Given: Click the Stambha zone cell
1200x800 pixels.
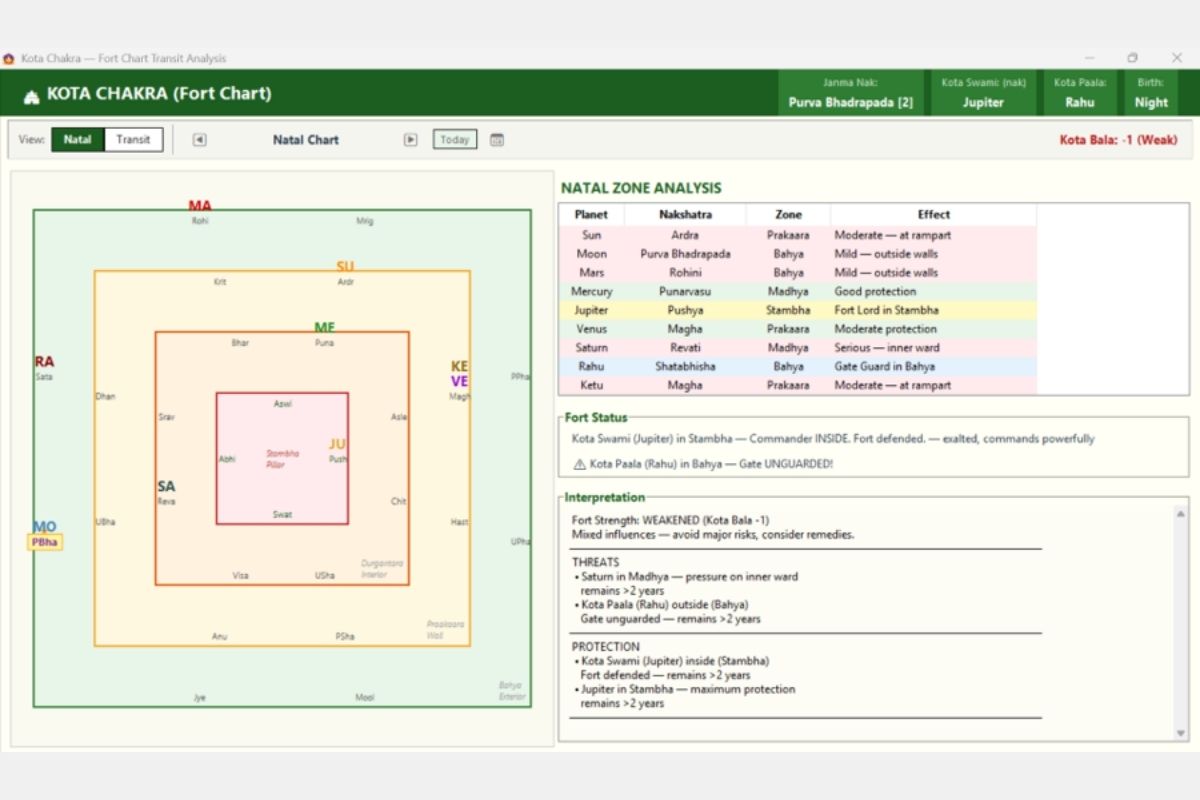Looking at the screenshot, I should 788,310.
